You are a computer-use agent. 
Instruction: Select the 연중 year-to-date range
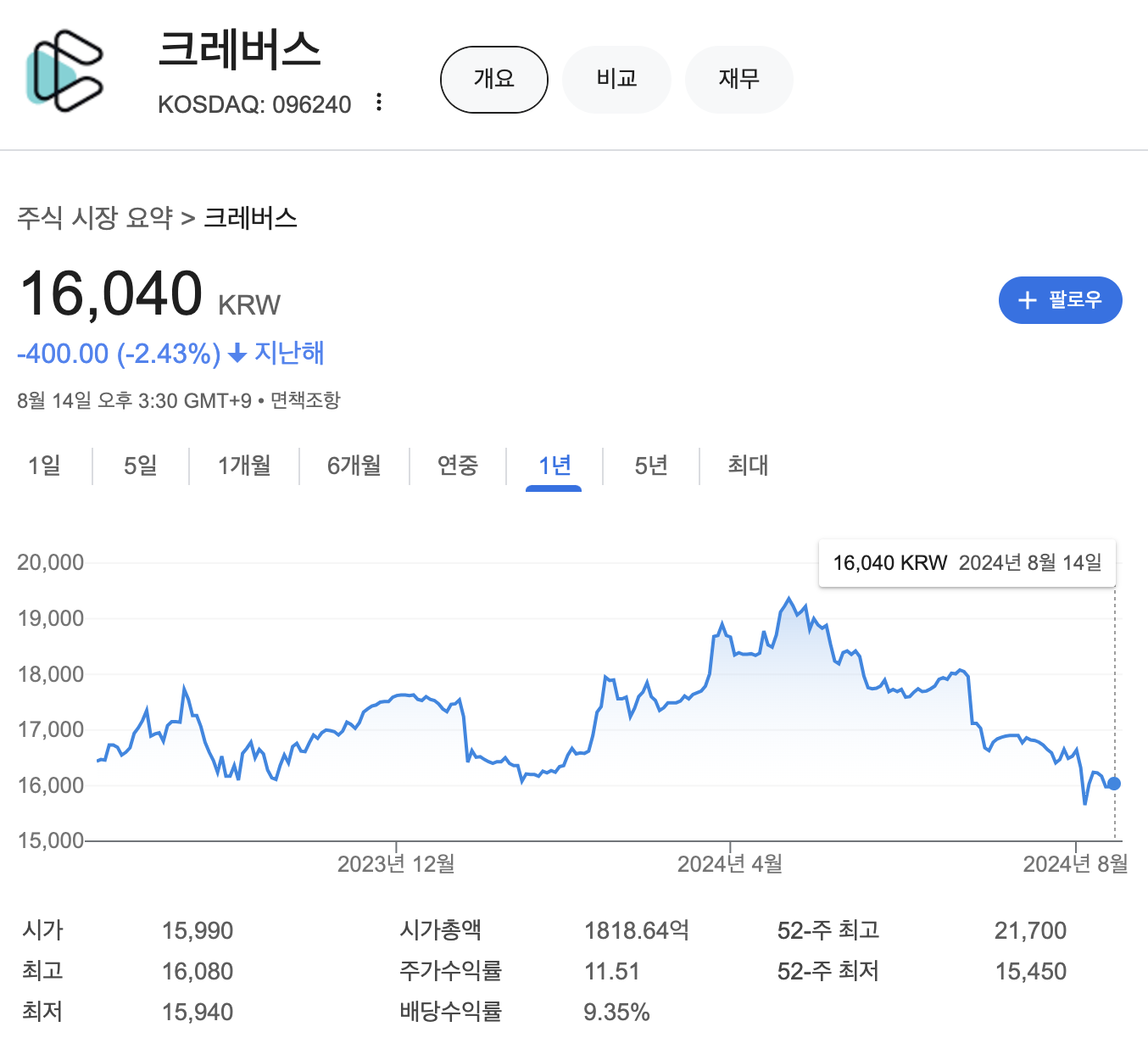point(458,466)
